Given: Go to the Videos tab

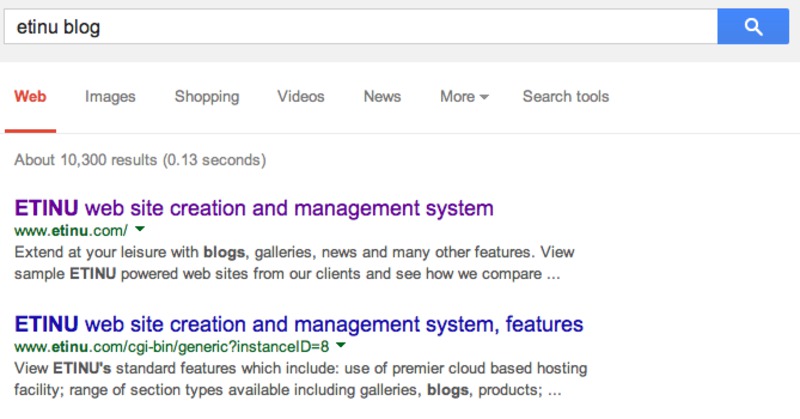Looking at the screenshot, I should 301,97.
